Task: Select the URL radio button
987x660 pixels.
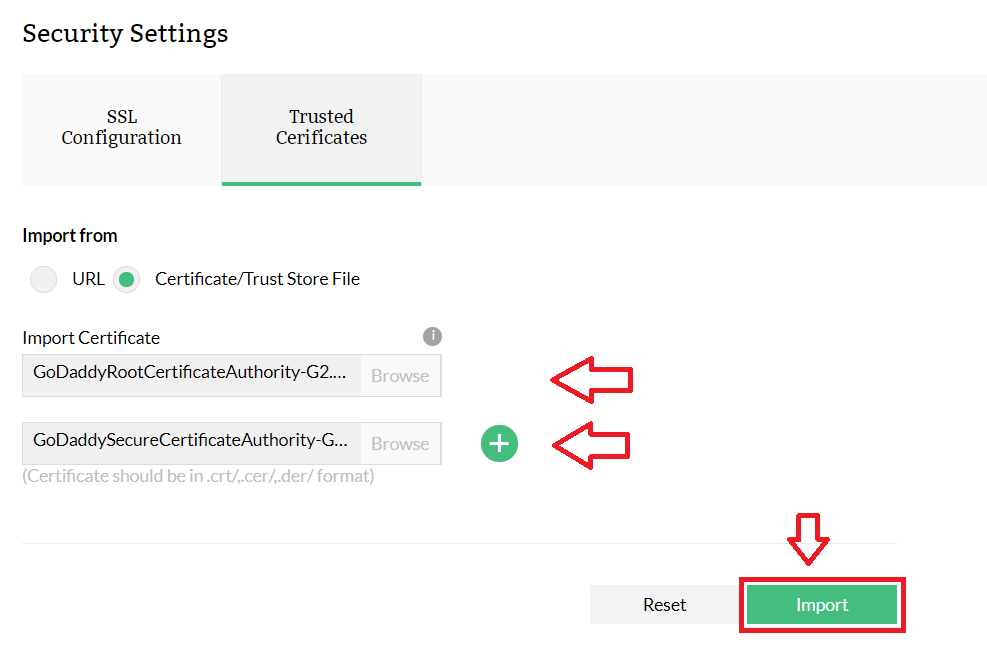Action: (43, 279)
